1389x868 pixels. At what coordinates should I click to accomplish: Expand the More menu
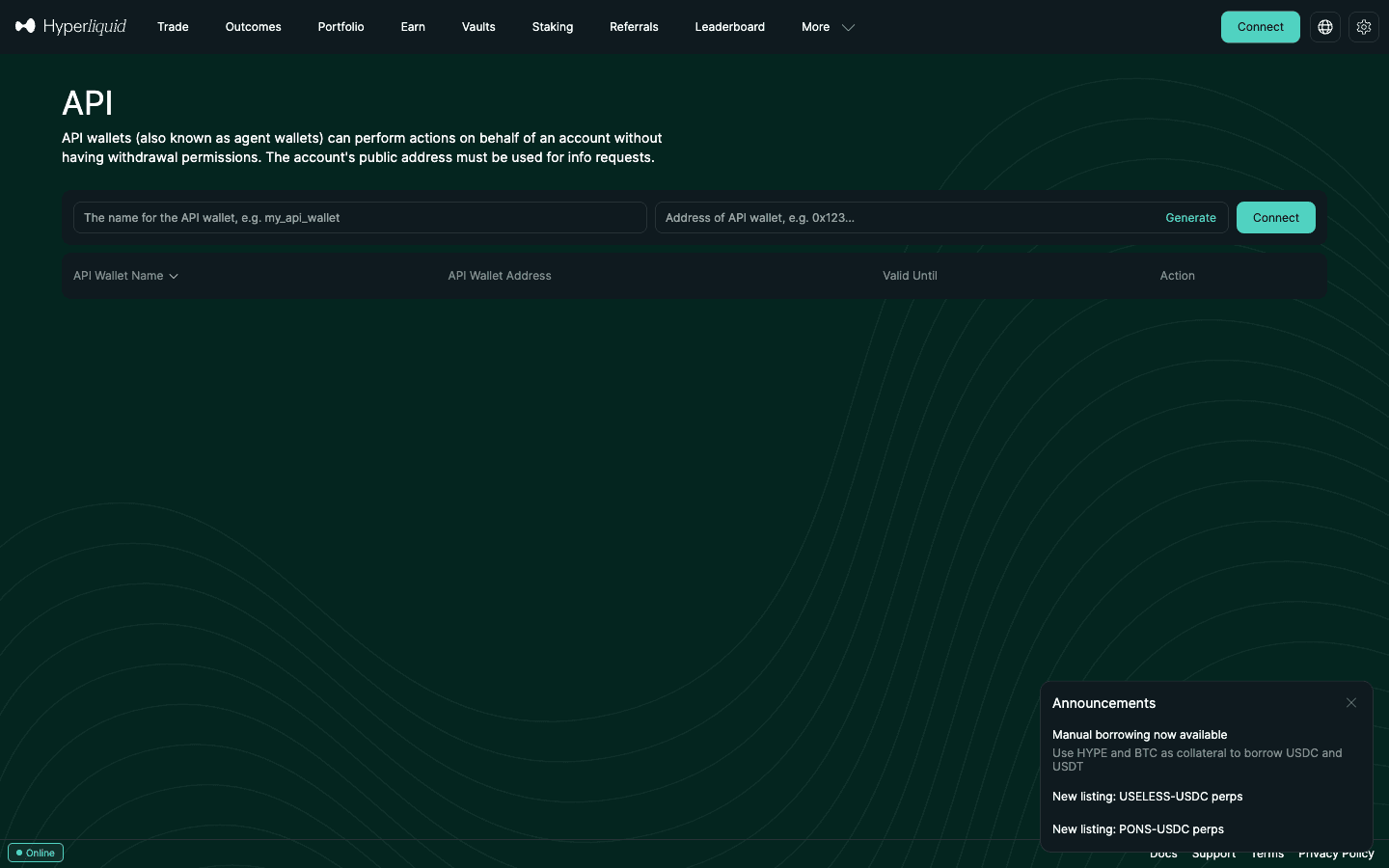828,27
